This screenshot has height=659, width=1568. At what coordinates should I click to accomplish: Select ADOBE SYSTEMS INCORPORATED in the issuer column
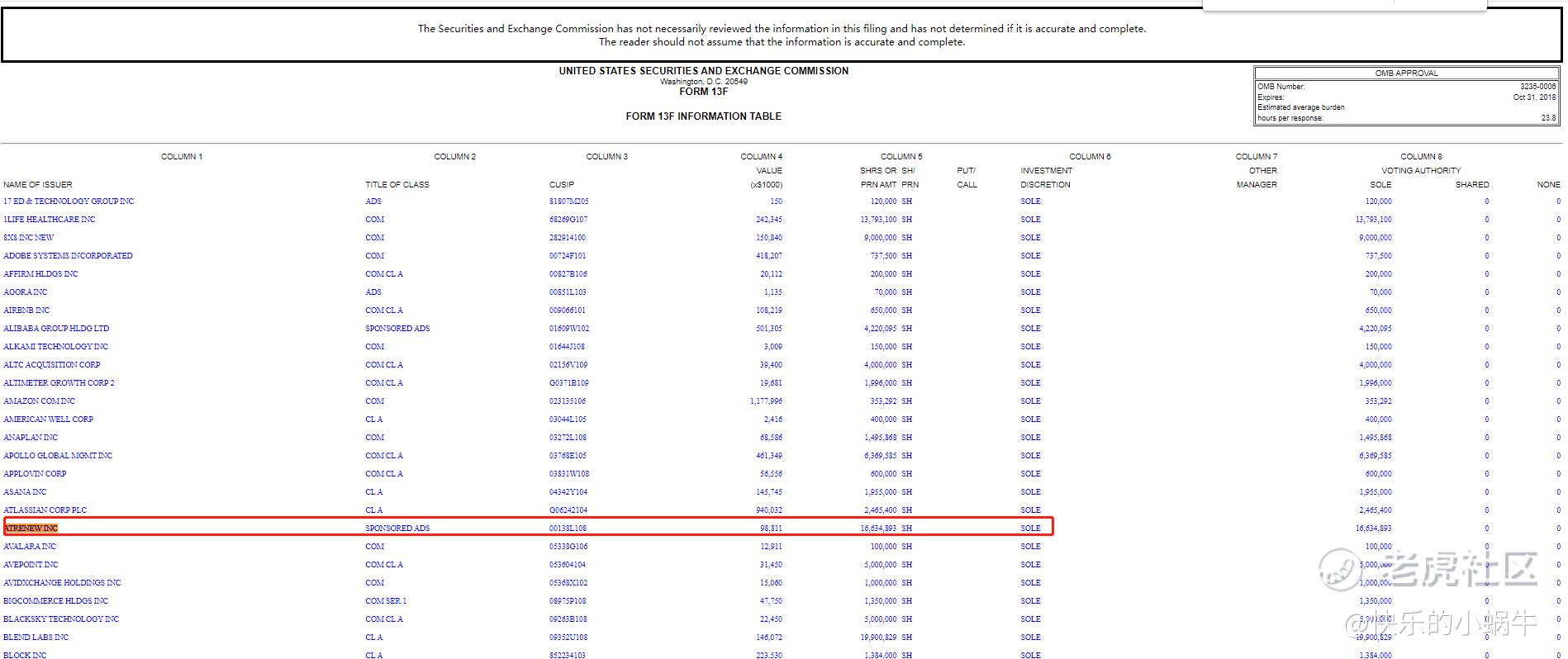pos(68,256)
